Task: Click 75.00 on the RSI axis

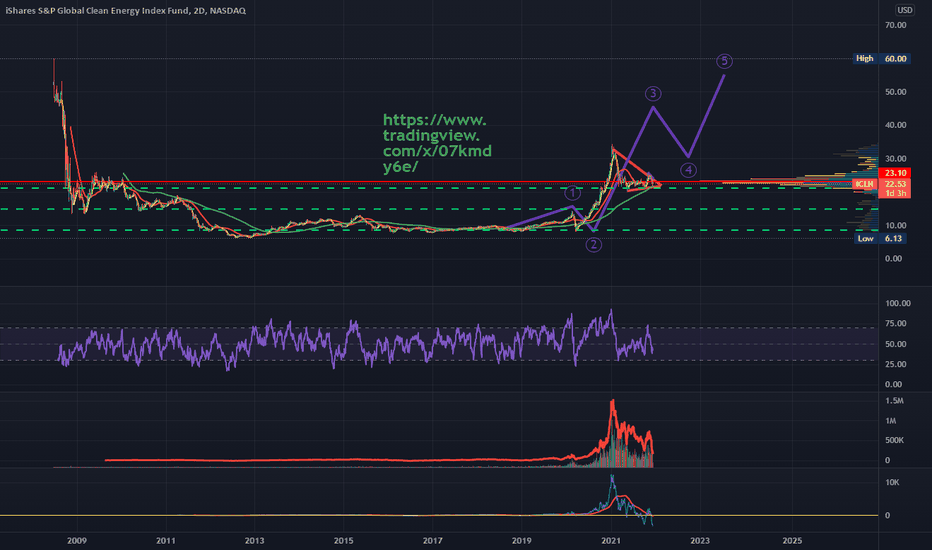Action: click(895, 323)
